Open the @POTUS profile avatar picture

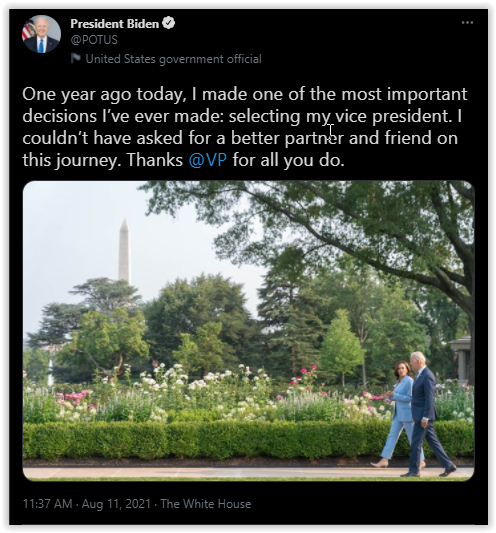[x=41, y=34]
